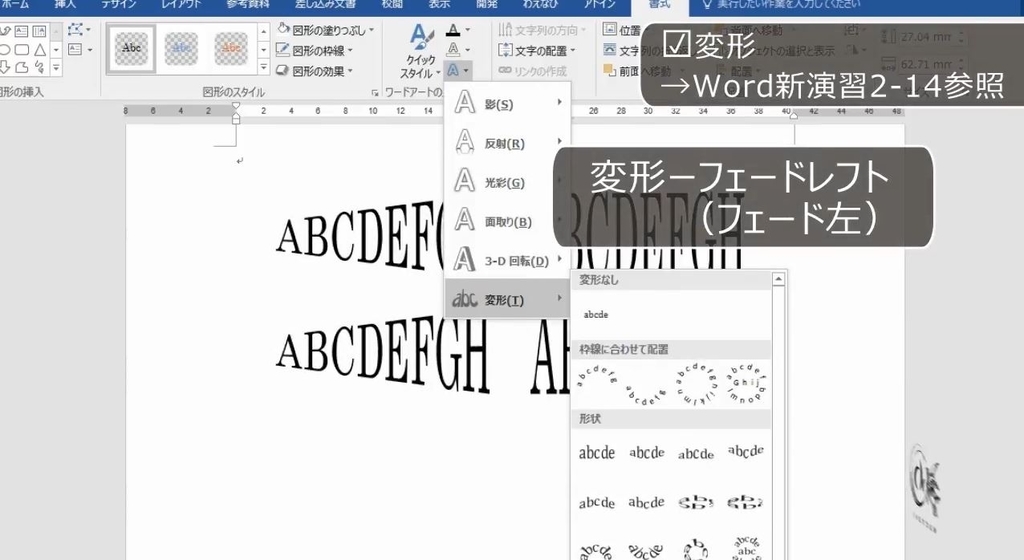
Task: Go to the 差し込み文書 tab
Action: pos(325,4)
